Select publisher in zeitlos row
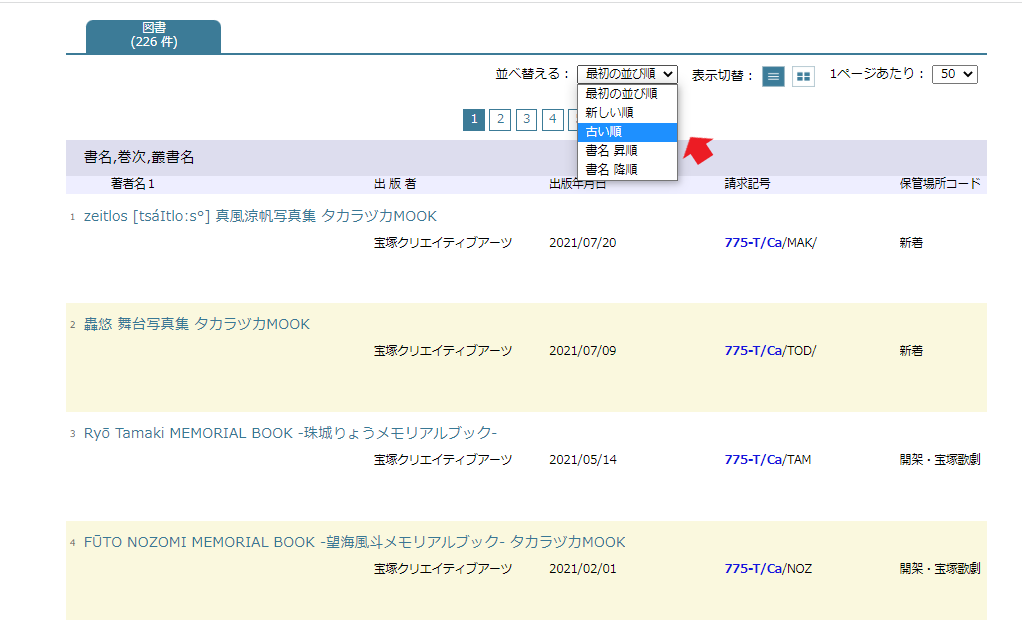 coord(443,243)
